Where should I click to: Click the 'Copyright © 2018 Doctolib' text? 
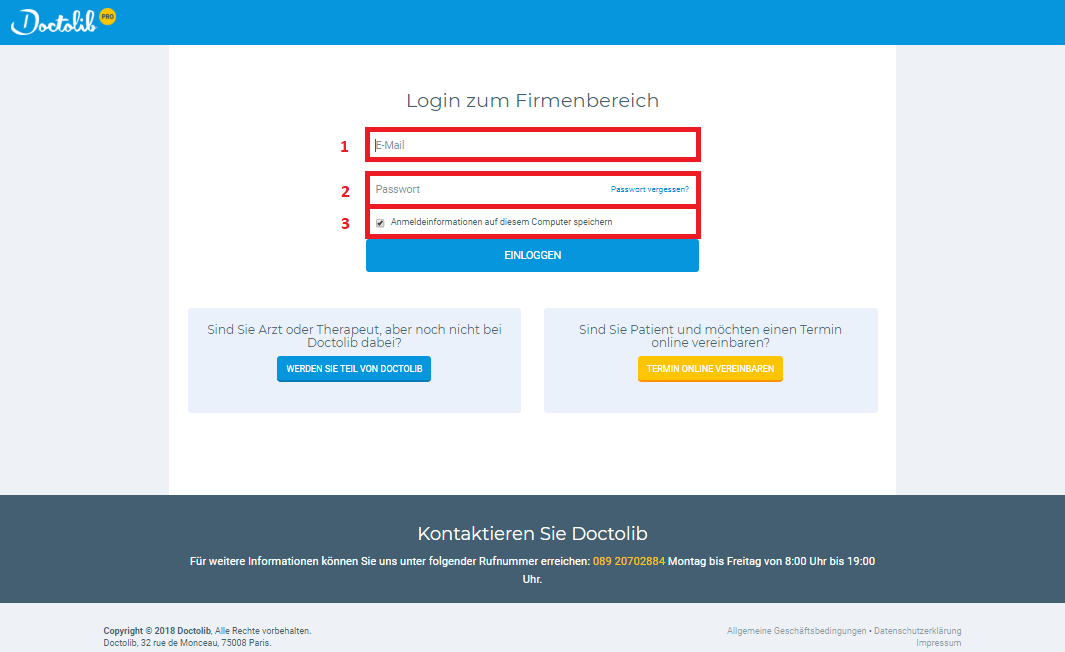(157, 631)
